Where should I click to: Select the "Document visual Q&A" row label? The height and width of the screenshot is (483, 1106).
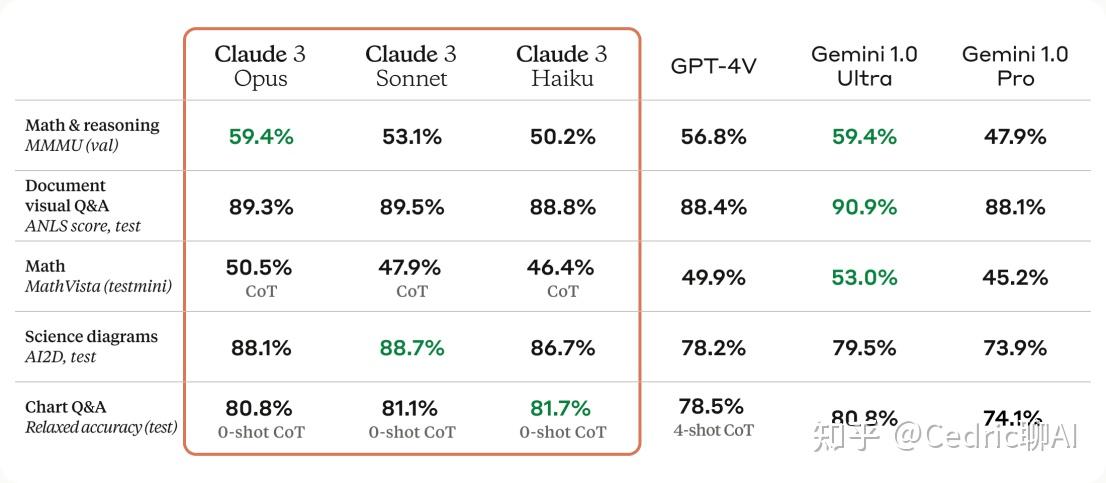(x=66, y=196)
